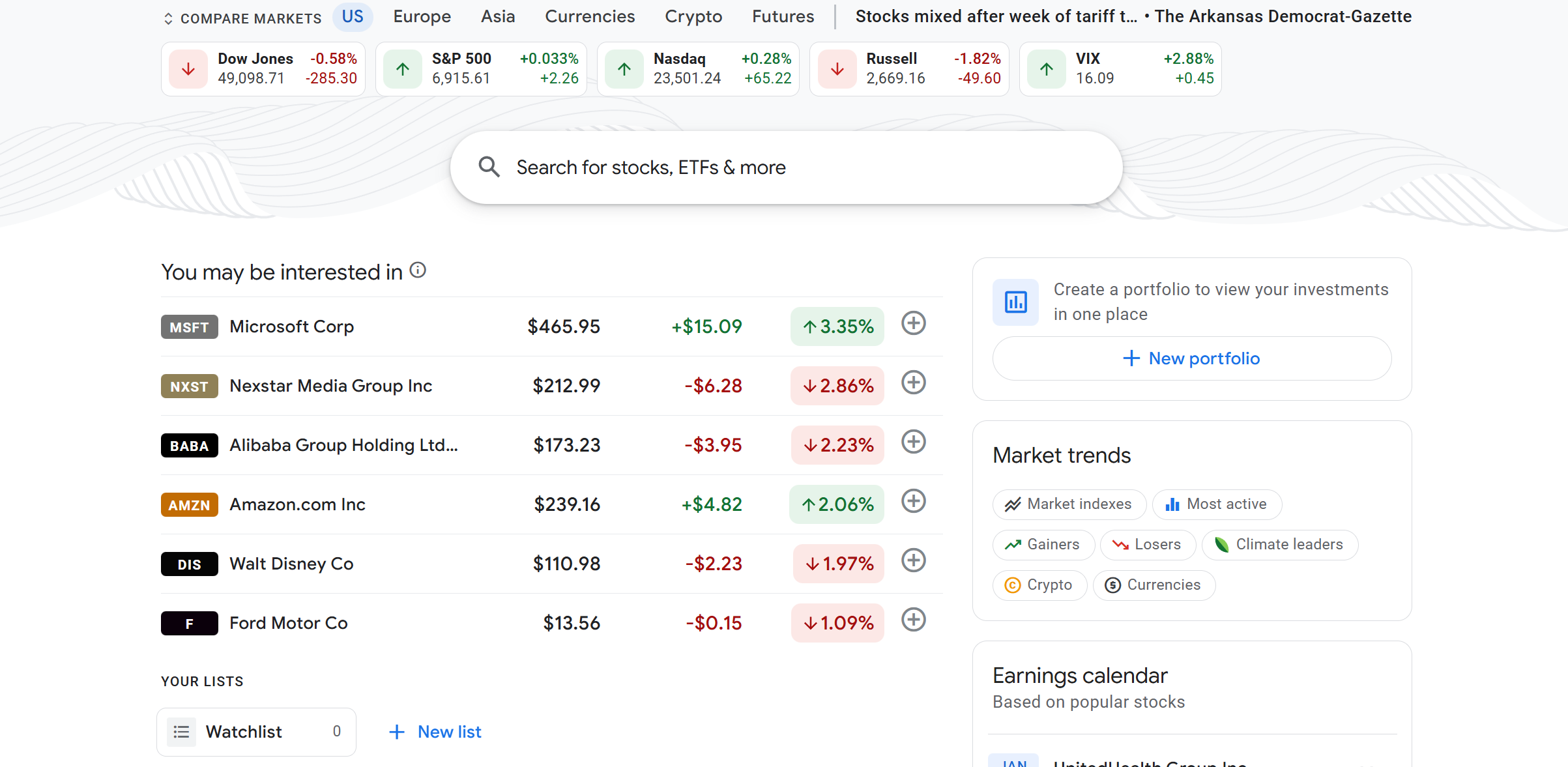
Task: Toggle the Most active filter chip
Action: point(1216,504)
